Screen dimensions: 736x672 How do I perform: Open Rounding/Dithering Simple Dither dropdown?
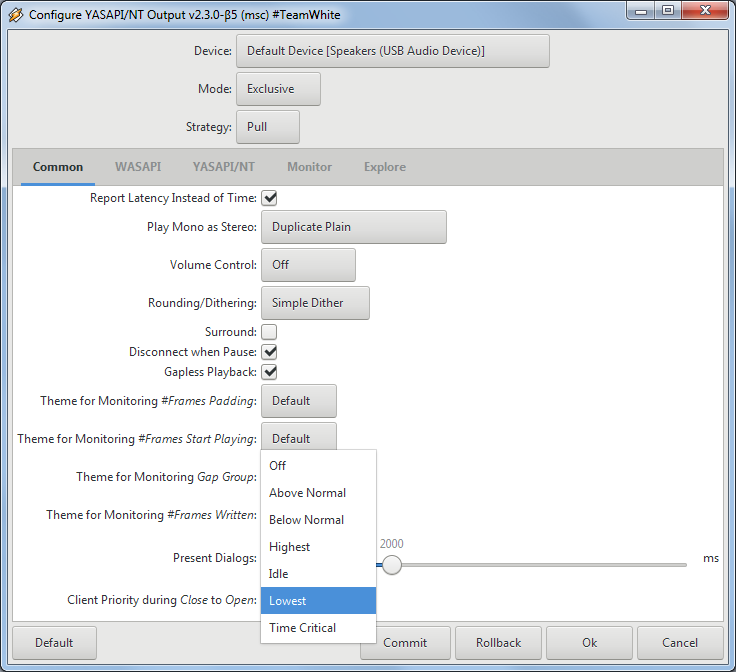coord(315,303)
